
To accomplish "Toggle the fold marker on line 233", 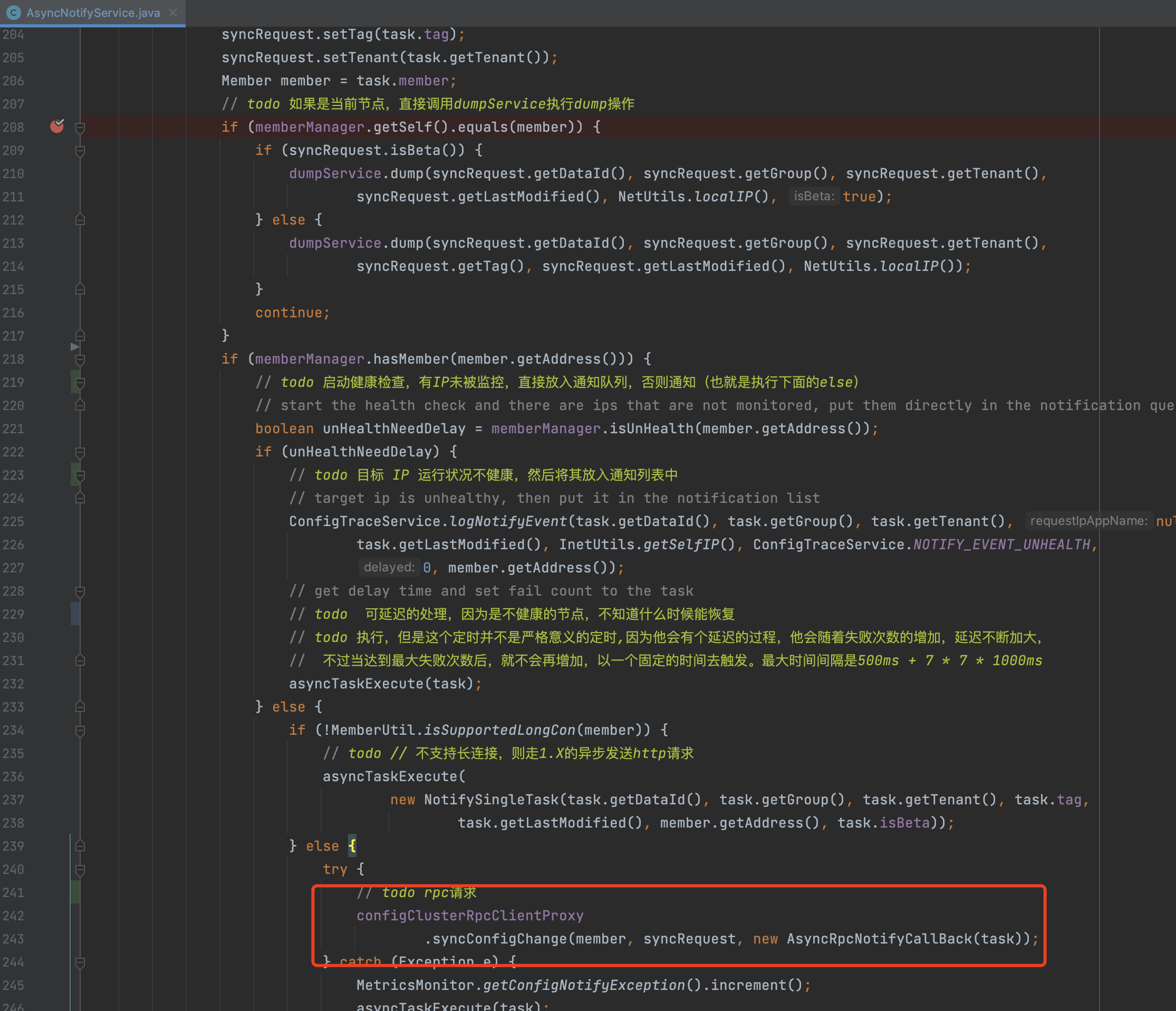I will click(80, 707).
